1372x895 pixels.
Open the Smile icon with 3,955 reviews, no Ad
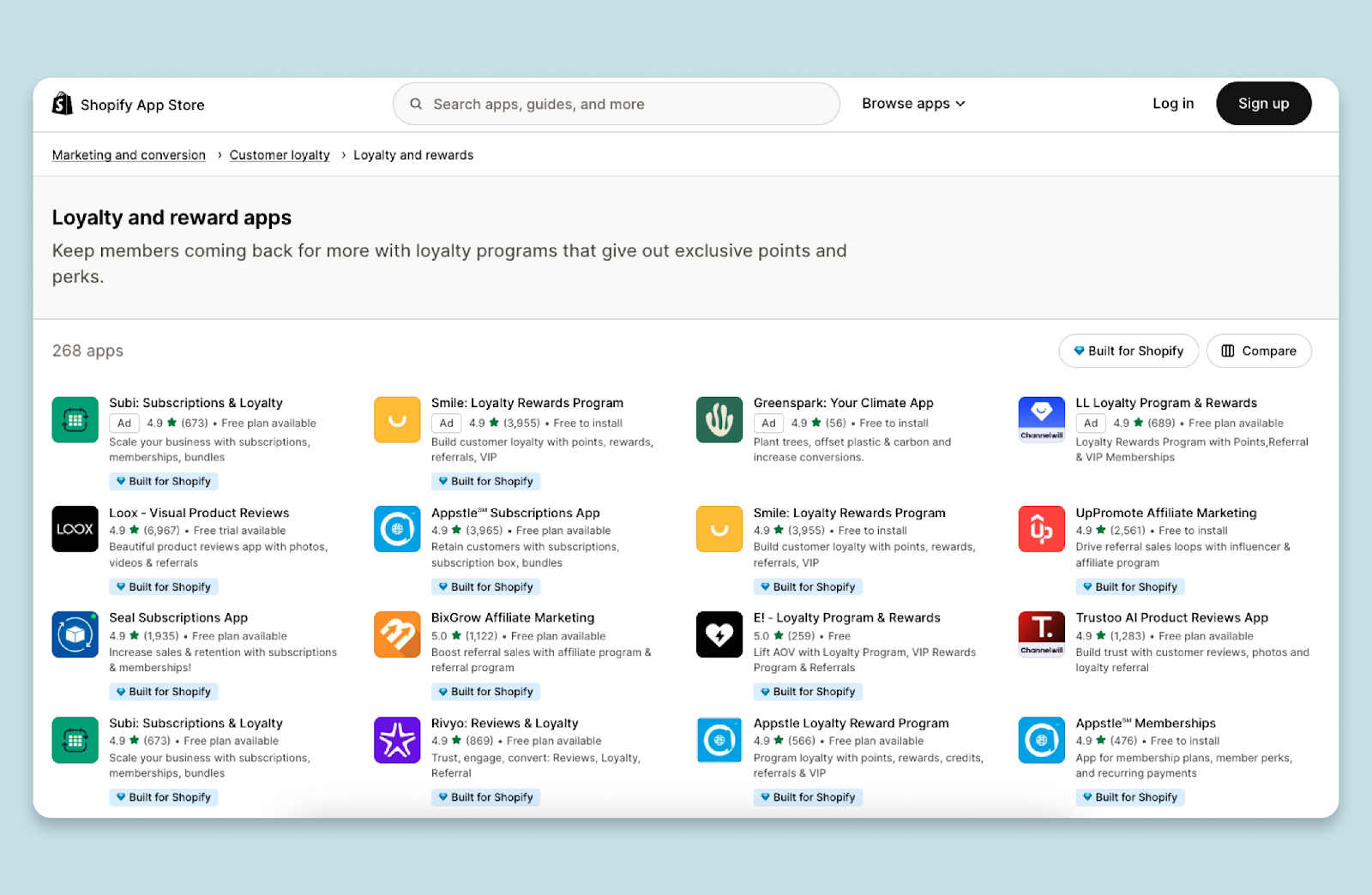[x=719, y=529]
